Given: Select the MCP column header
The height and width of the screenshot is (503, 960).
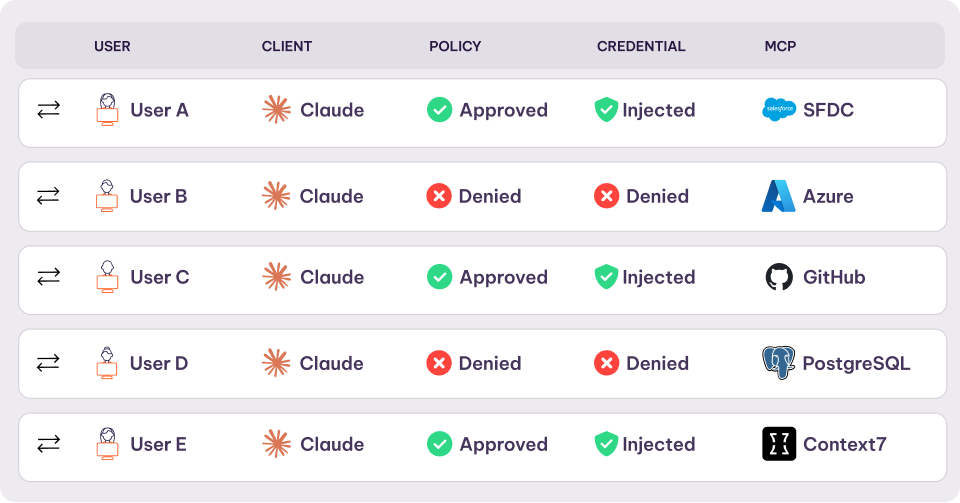Looking at the screenshot, I should pos(780,46).
